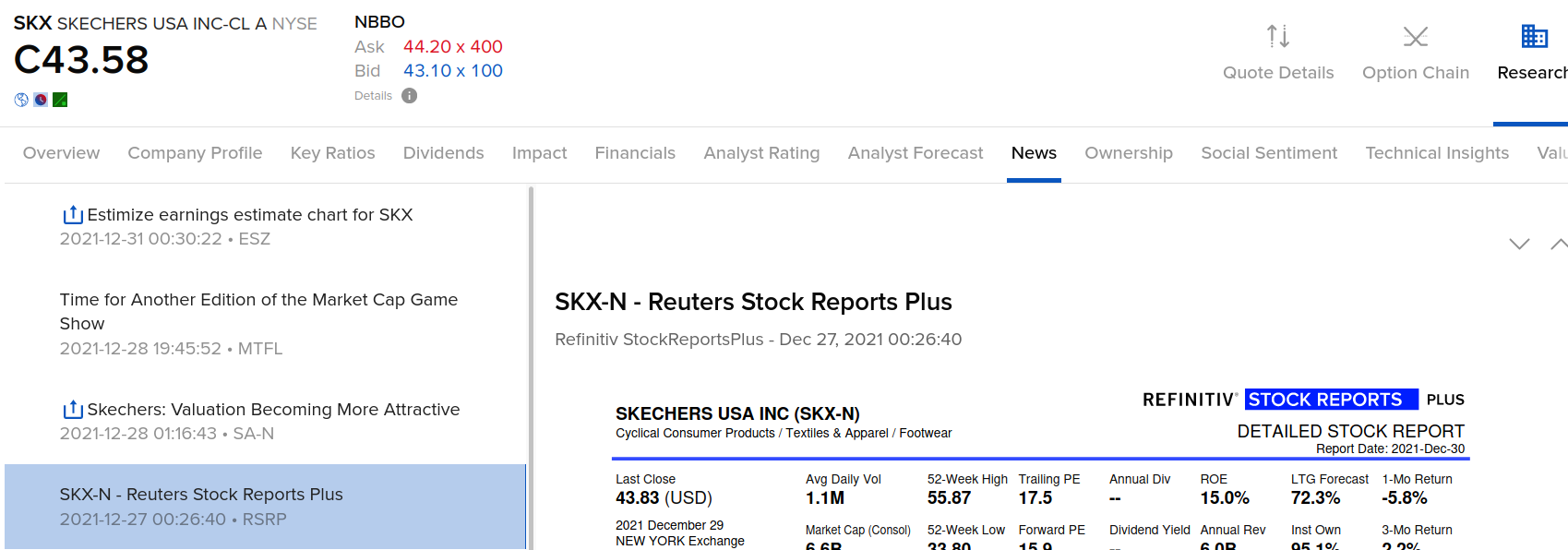Open the Social Sentiment tab

1268,153
